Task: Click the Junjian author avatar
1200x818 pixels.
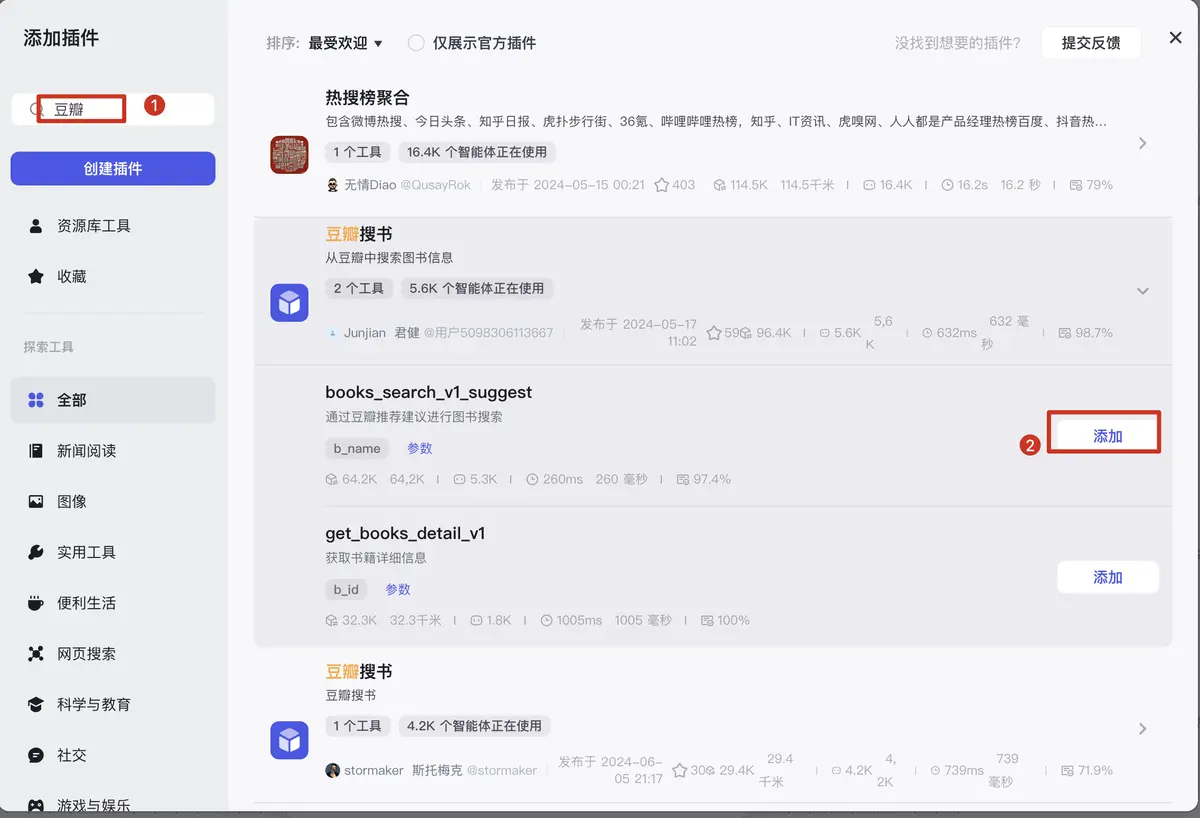Action: pyautogui.click(x=333, y=333)
